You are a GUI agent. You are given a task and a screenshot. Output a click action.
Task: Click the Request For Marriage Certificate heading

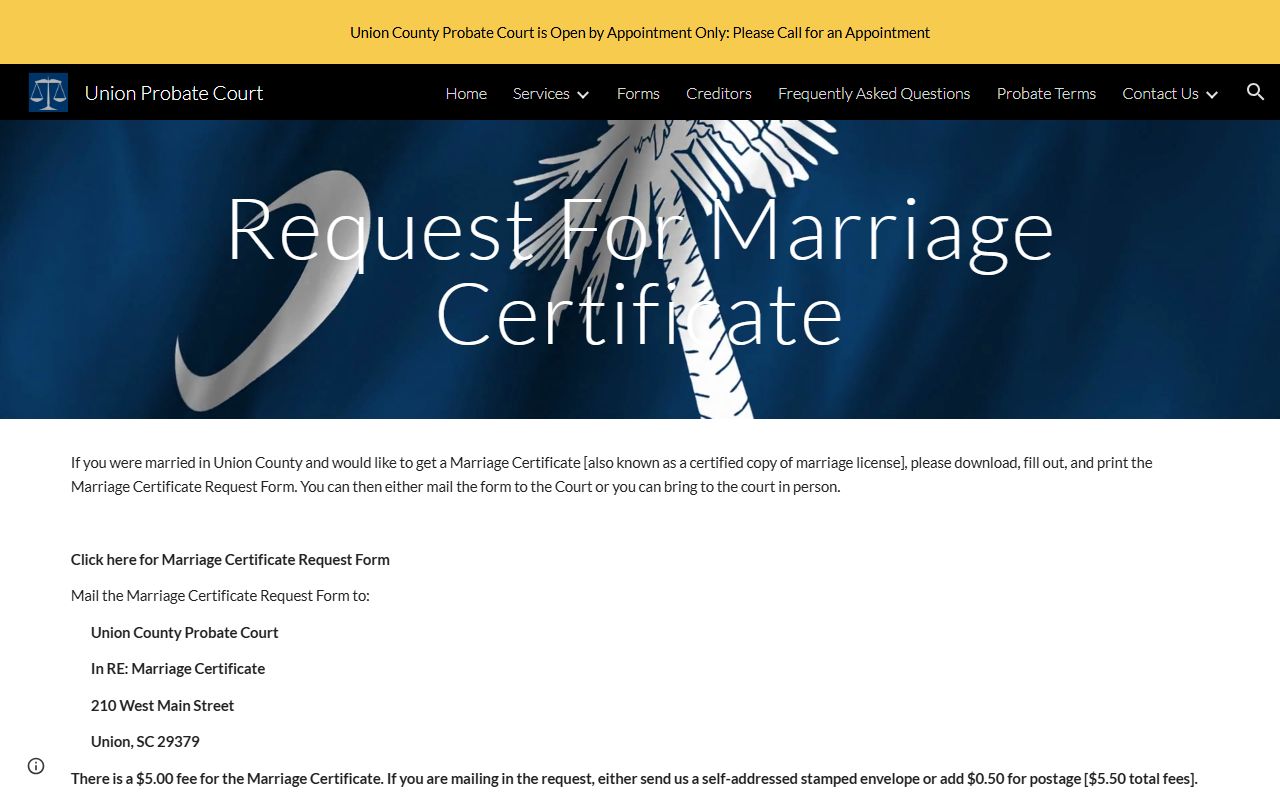(x=640, y=271)
